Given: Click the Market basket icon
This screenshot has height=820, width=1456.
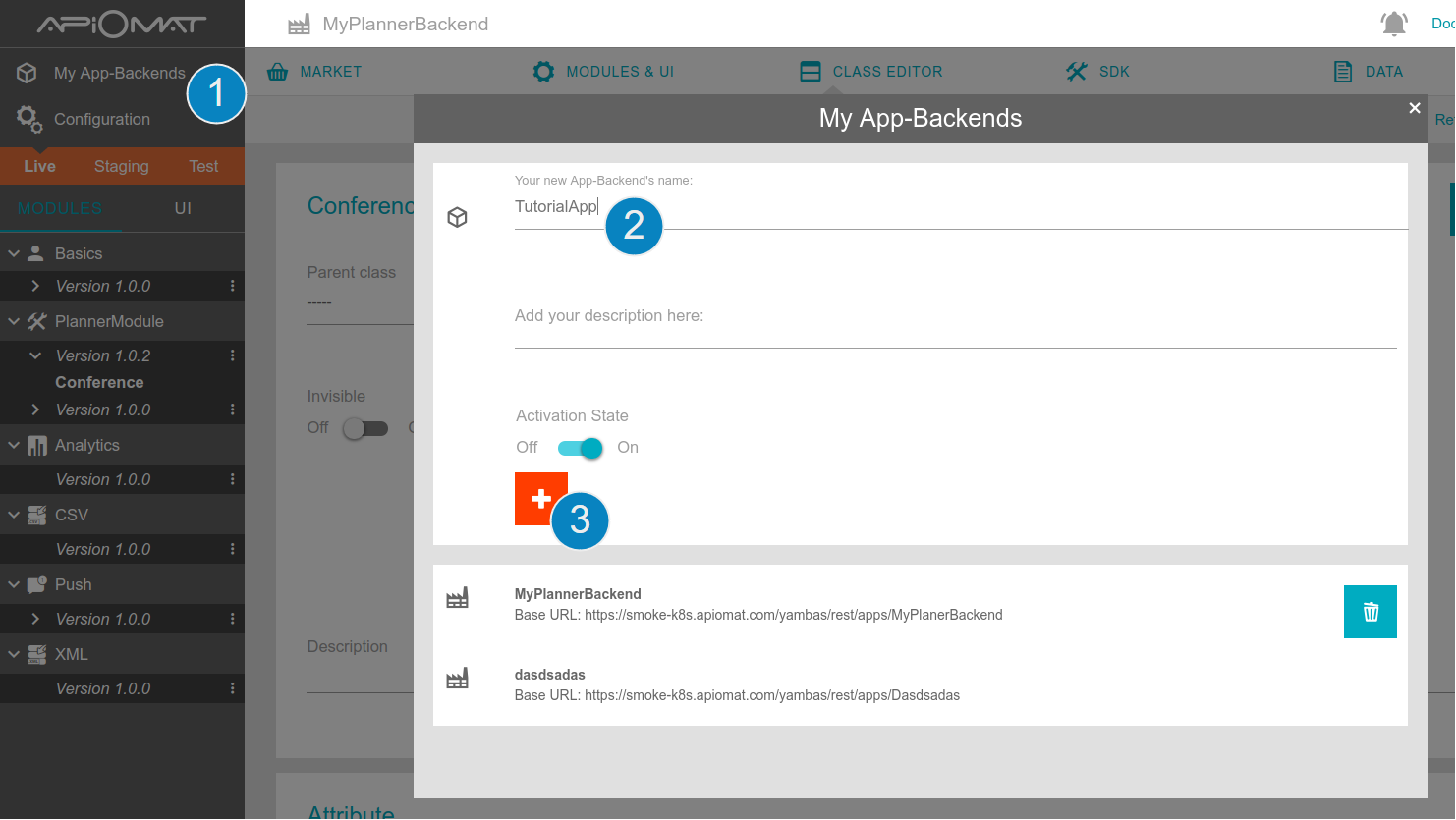Looking at the screenshot, I should pyautogui.click(x=278, y=72).
